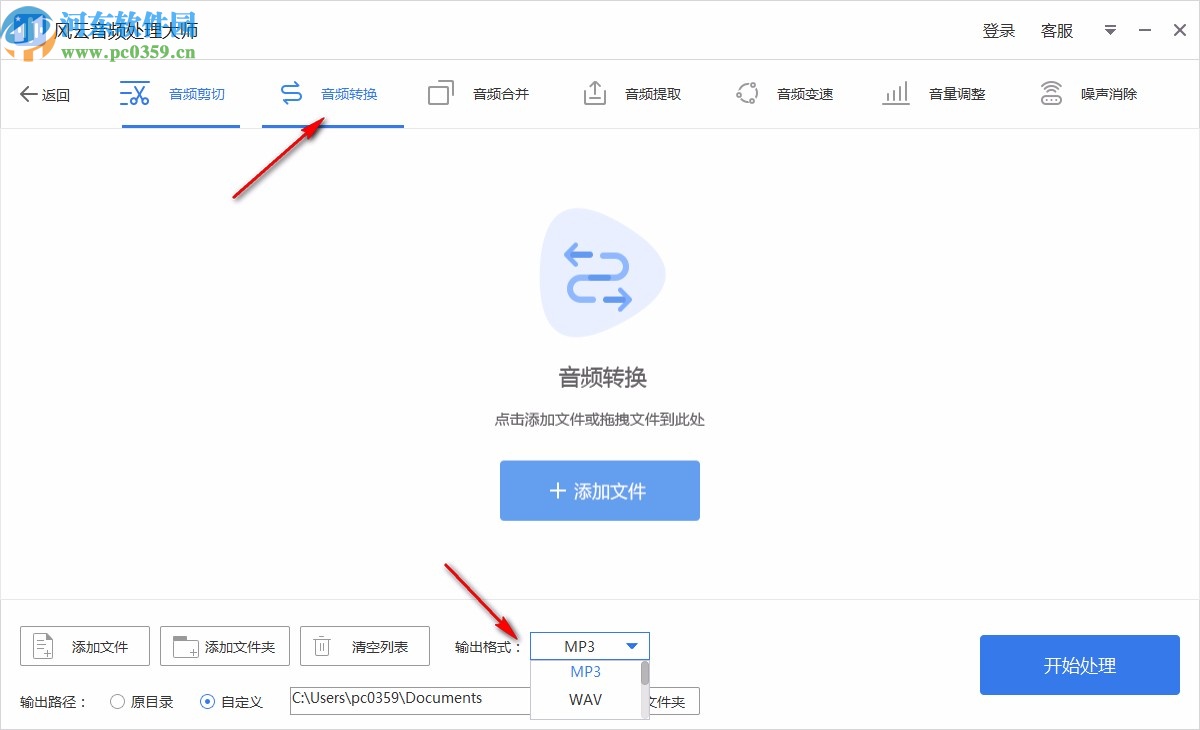Choose WAV as output format
Screen dimensions: 1200x730
tap(586, 700)
